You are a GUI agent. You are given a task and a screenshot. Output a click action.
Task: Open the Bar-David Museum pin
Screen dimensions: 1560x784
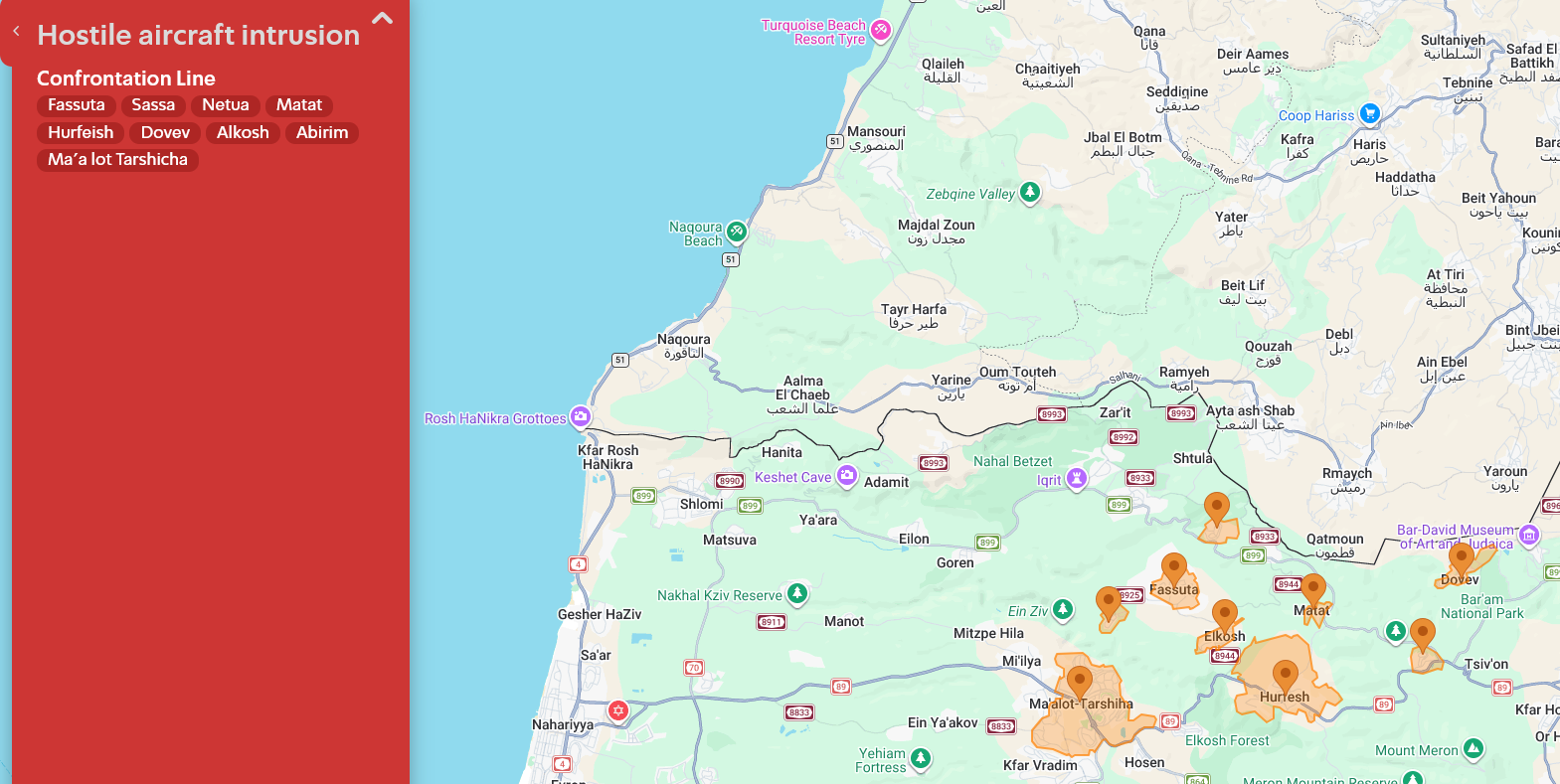[x=1529, y=536]
